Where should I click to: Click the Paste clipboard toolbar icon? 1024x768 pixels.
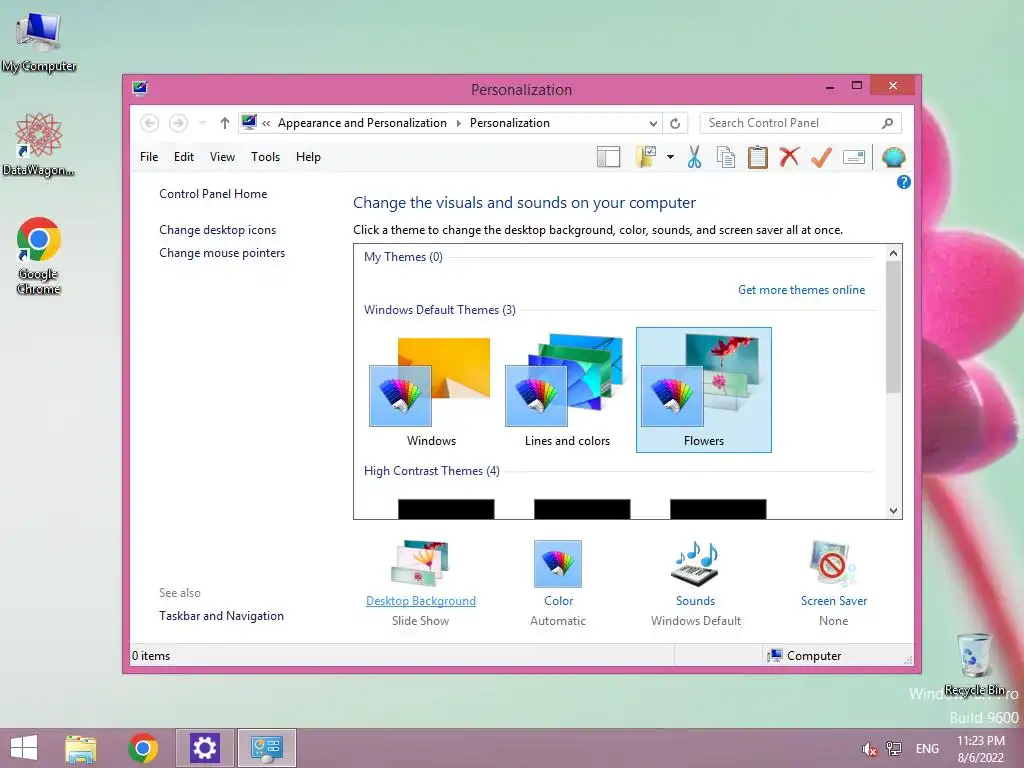point(758,157)
